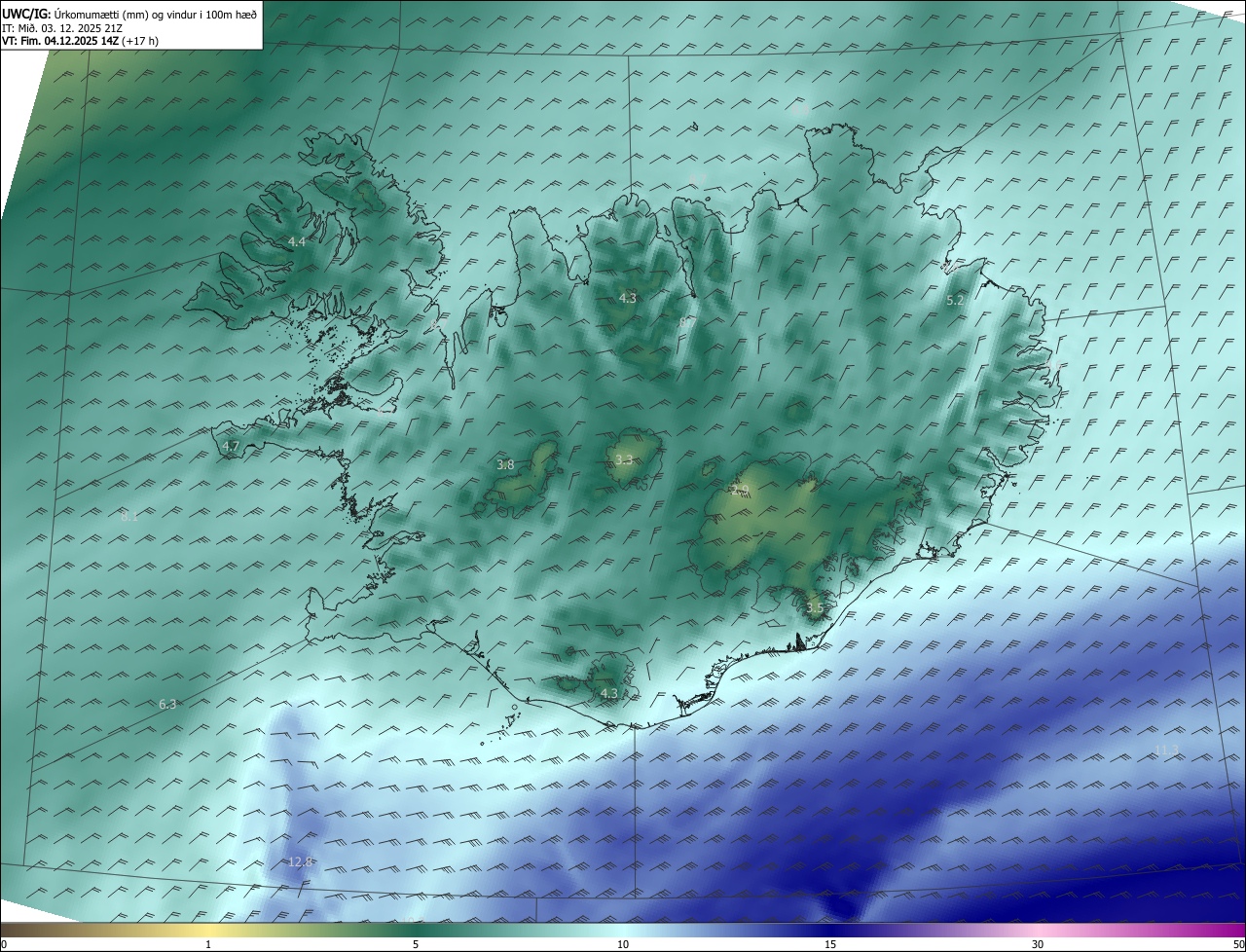Screen dimensions: 1246x952
Task: Click the 2.9 value on the large glacier
Action: click(x=740, y=490)
